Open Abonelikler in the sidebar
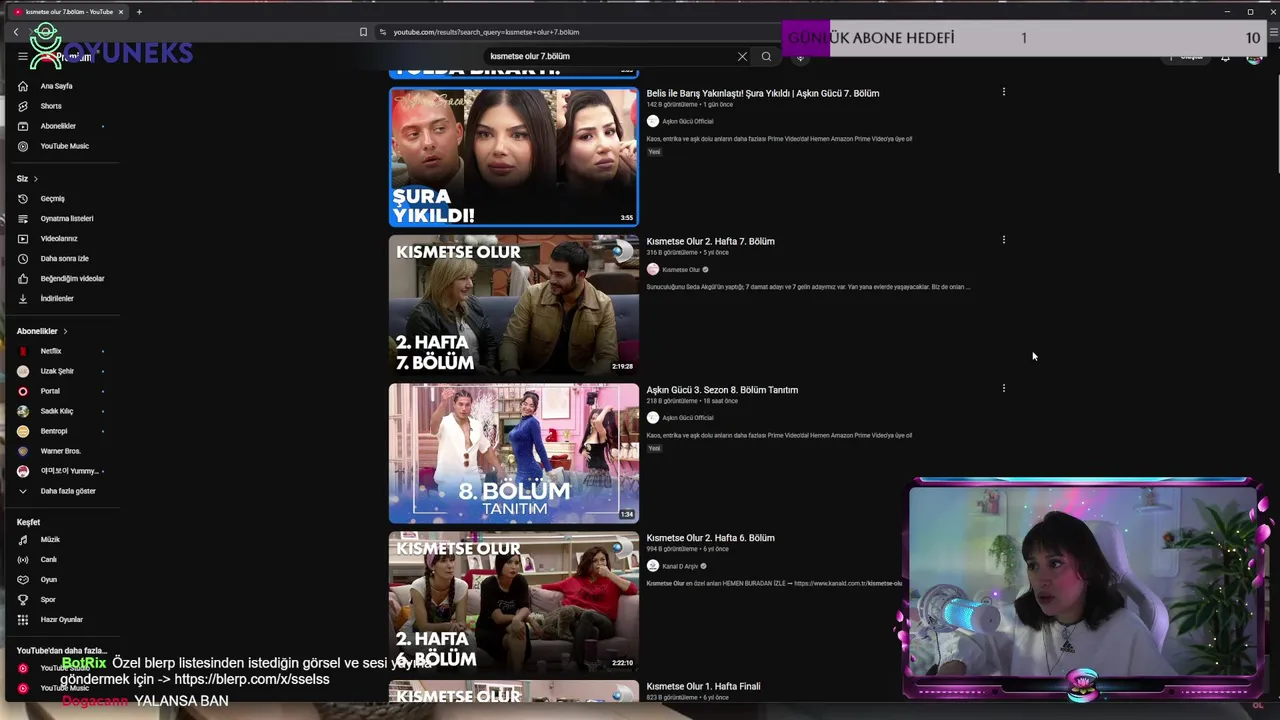This screenshot has width=1280, height=720. coord(57,126)
